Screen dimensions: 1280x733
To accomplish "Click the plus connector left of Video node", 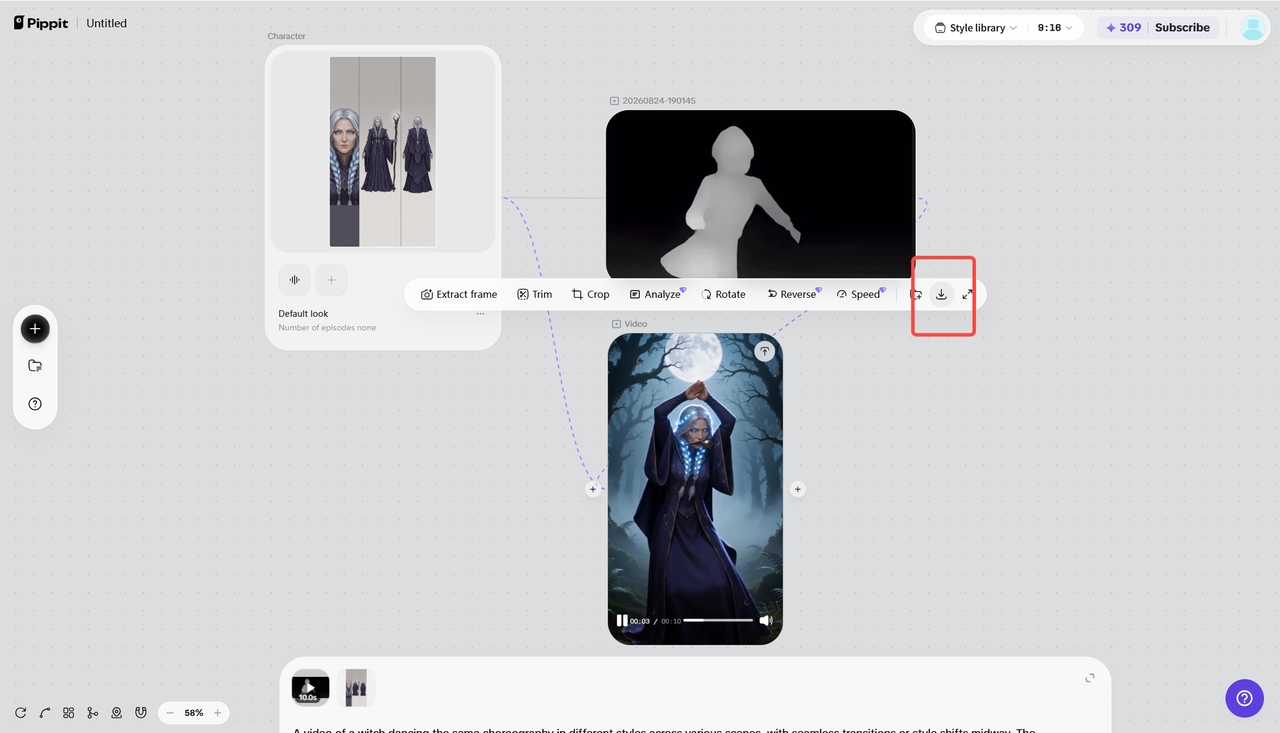I will (x=593, y=489).
